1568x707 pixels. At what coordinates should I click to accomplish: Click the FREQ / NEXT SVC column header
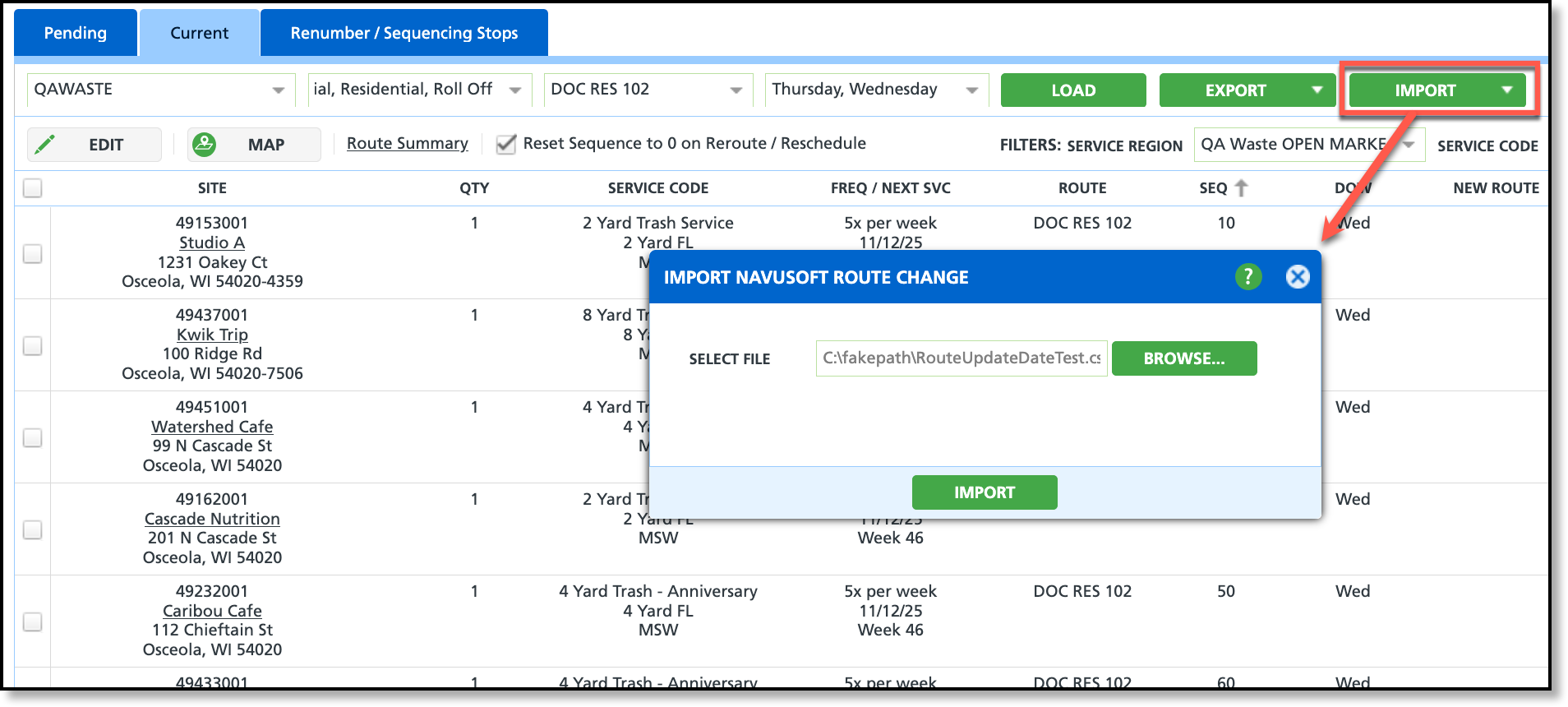coord(891,188)
